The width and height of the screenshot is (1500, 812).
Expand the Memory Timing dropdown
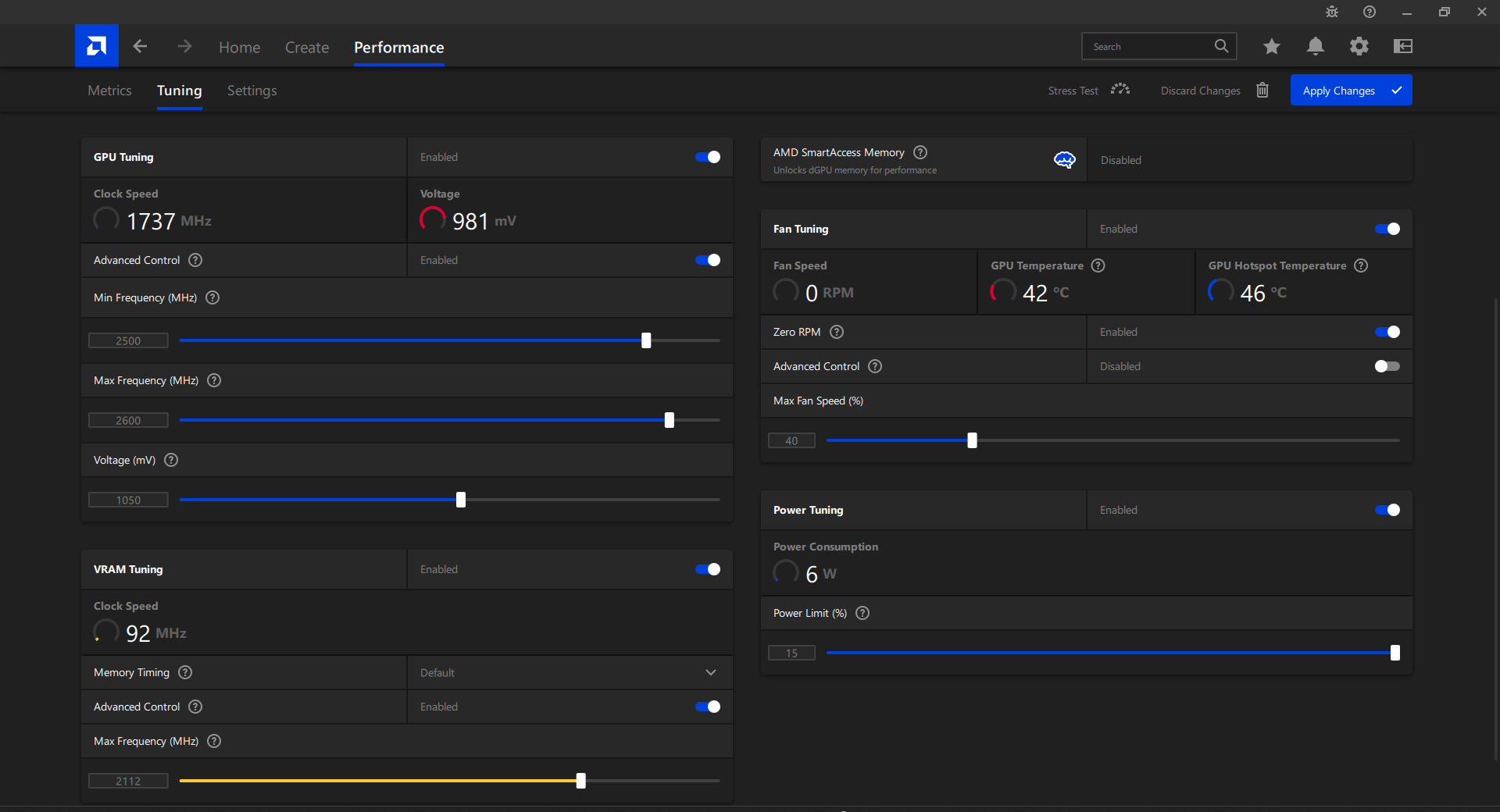(710, 672)
